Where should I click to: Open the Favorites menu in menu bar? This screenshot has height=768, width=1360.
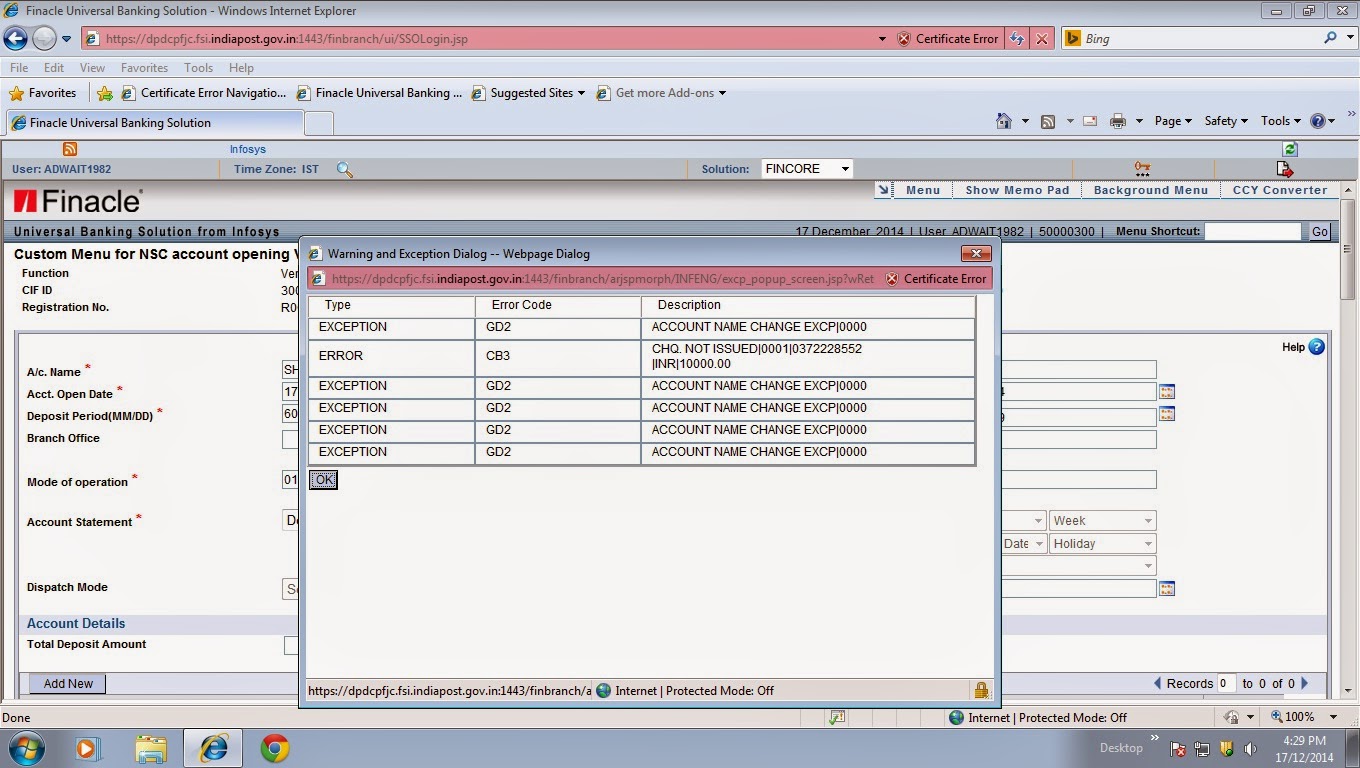tap(144, 68)
